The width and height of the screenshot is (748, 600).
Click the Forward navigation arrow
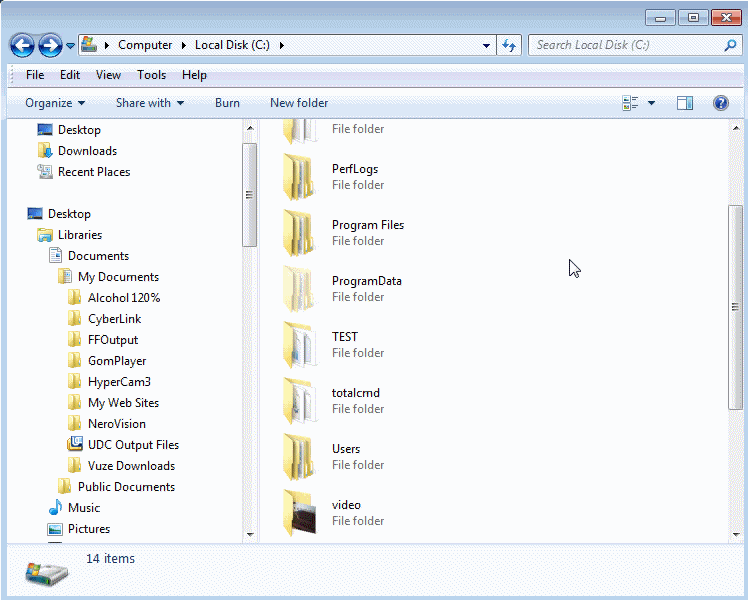point(50,45)
